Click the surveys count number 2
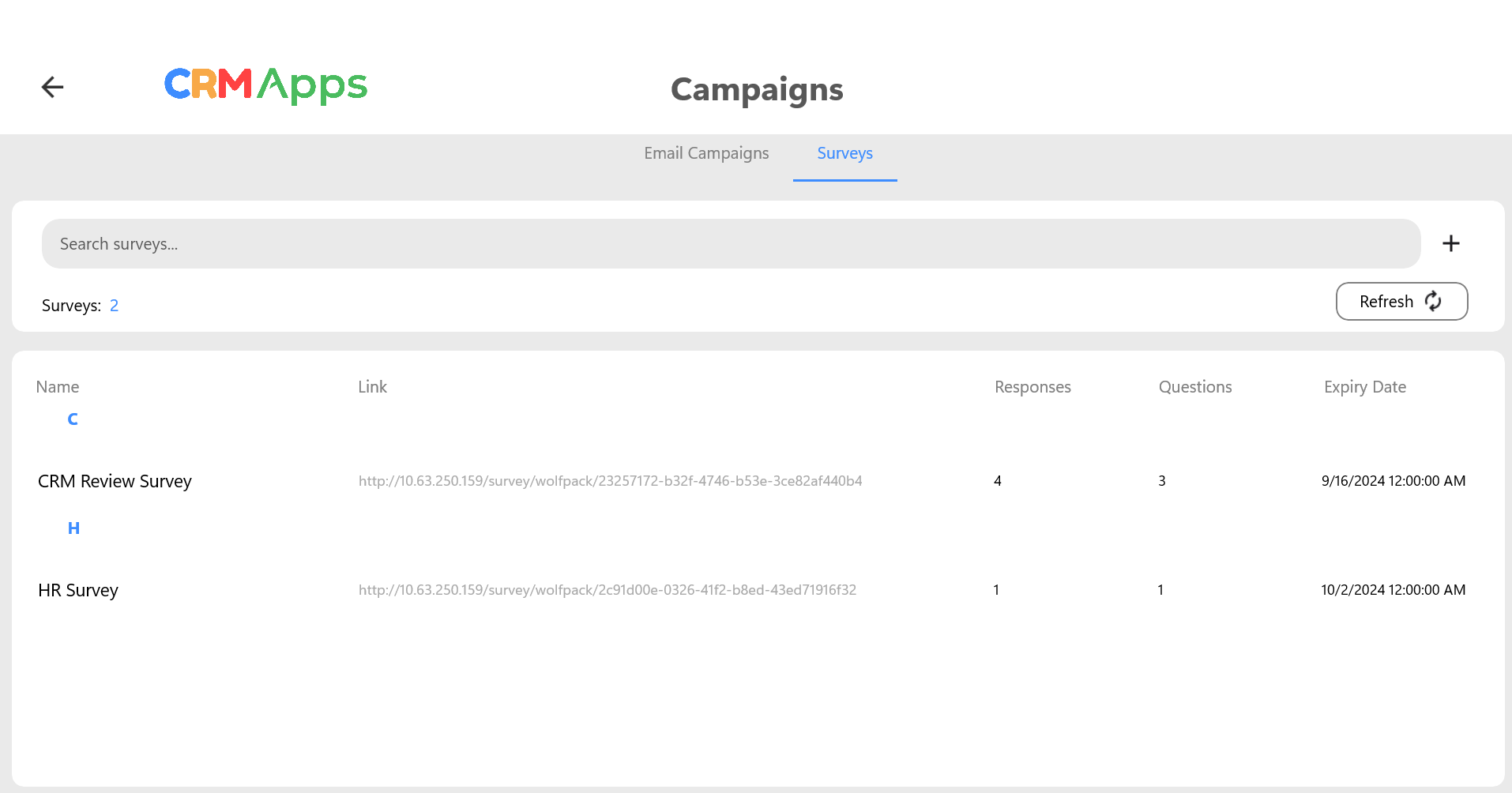Image resolution: width=1512 pixels, height=793 pixels. coord(114,306)
